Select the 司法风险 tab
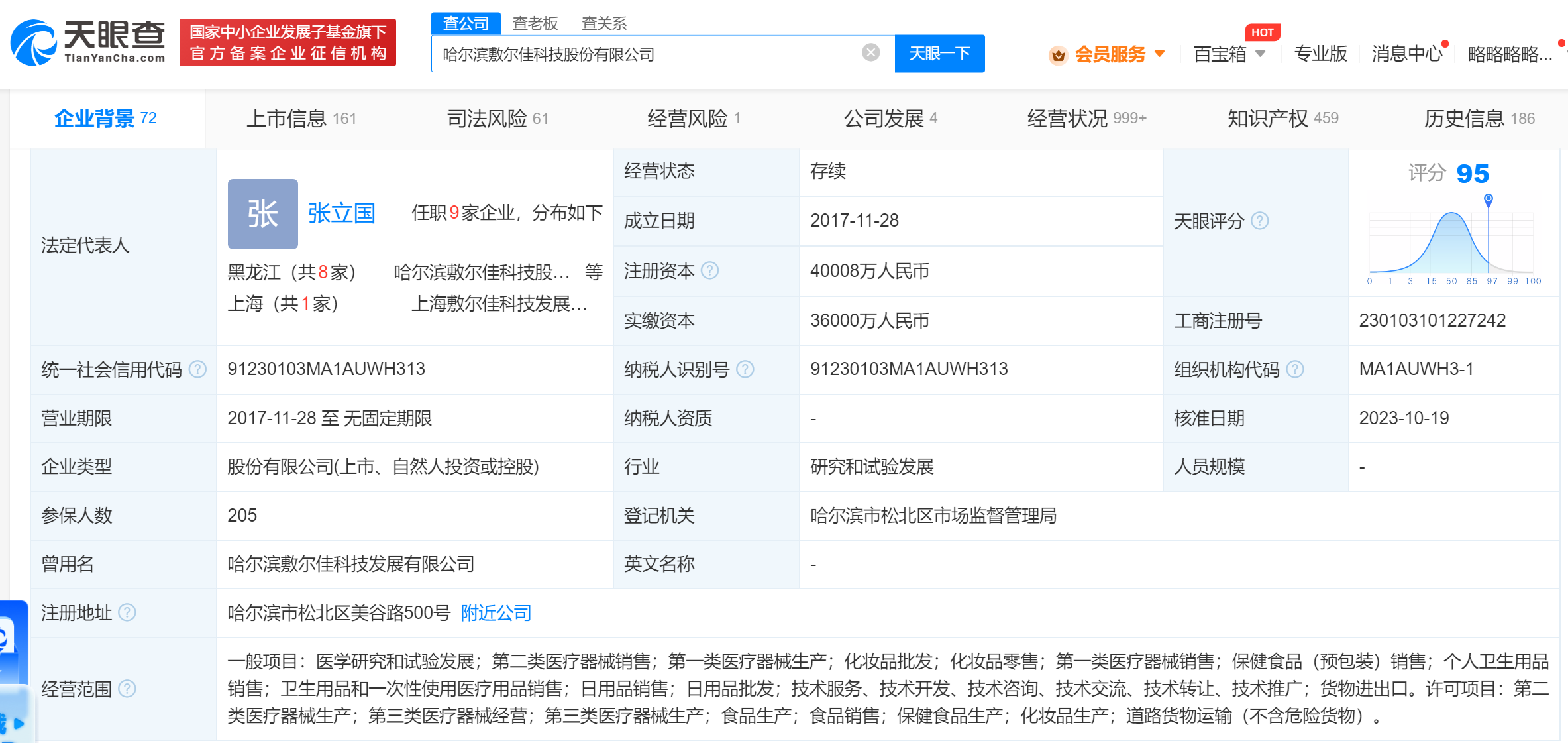The height and width of the screenshot is (743, 1568). [x=488, y=118]
